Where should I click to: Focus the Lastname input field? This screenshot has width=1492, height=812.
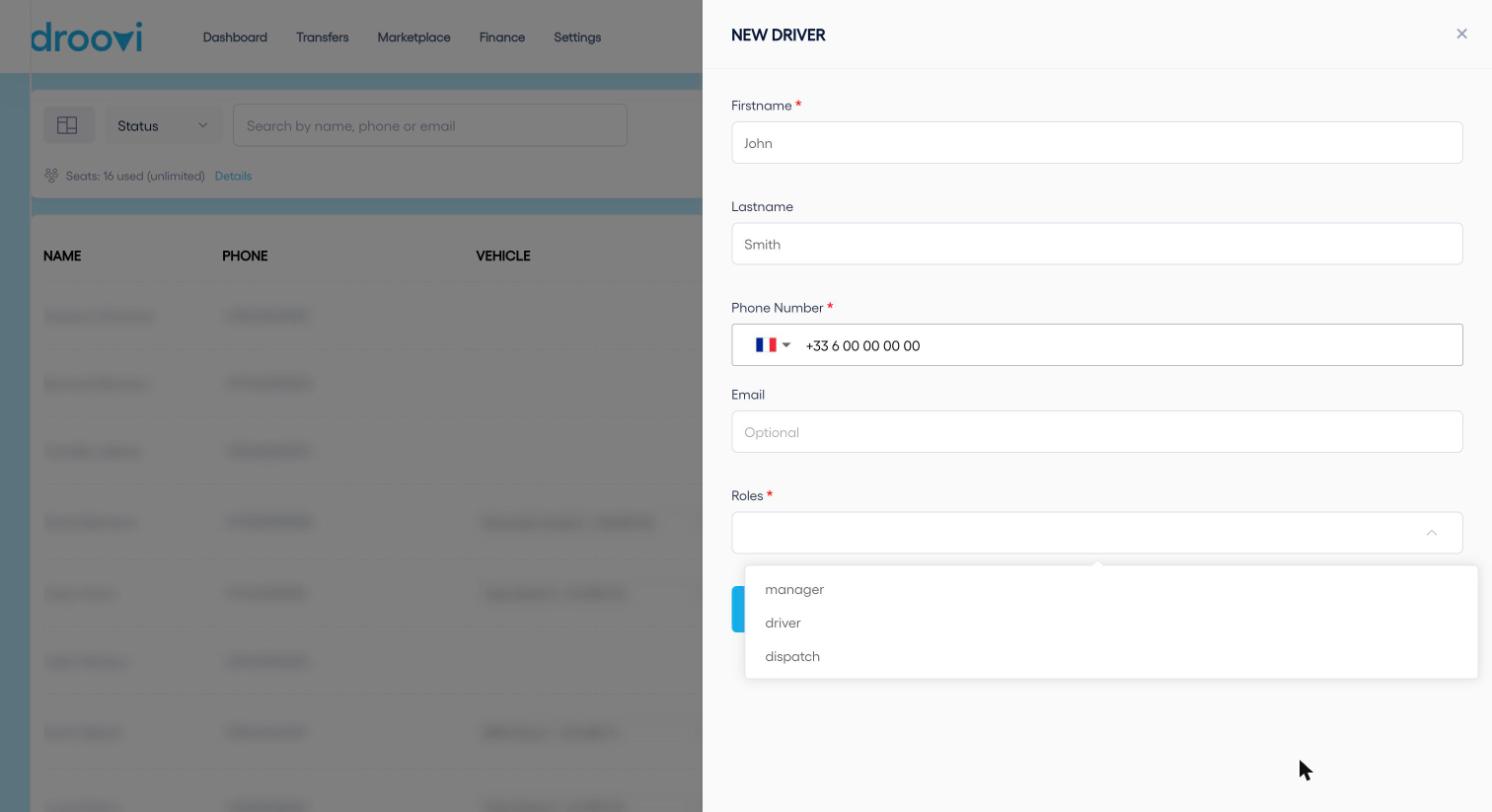[x=1097, y=244]
